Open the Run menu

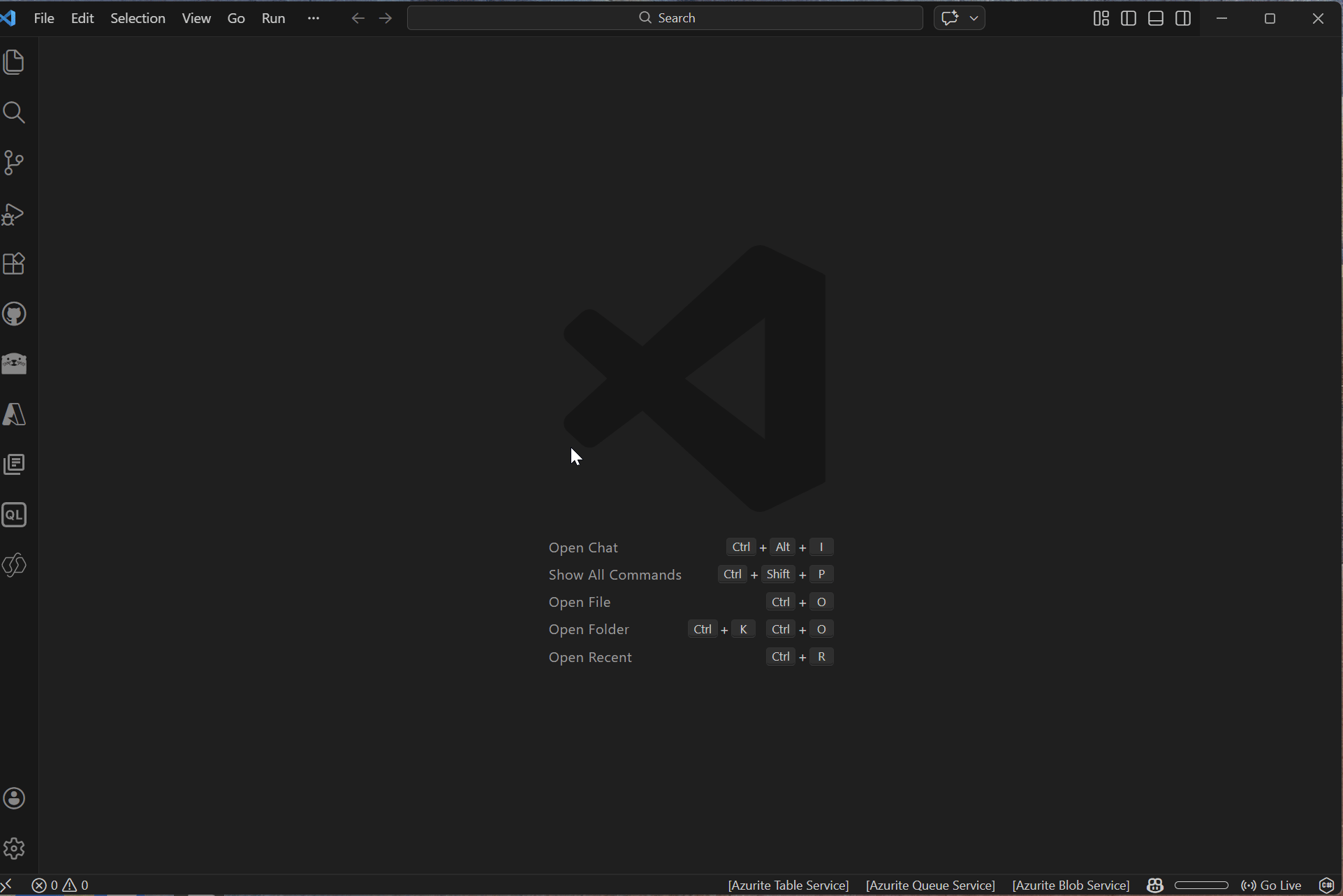coord(273,18)
